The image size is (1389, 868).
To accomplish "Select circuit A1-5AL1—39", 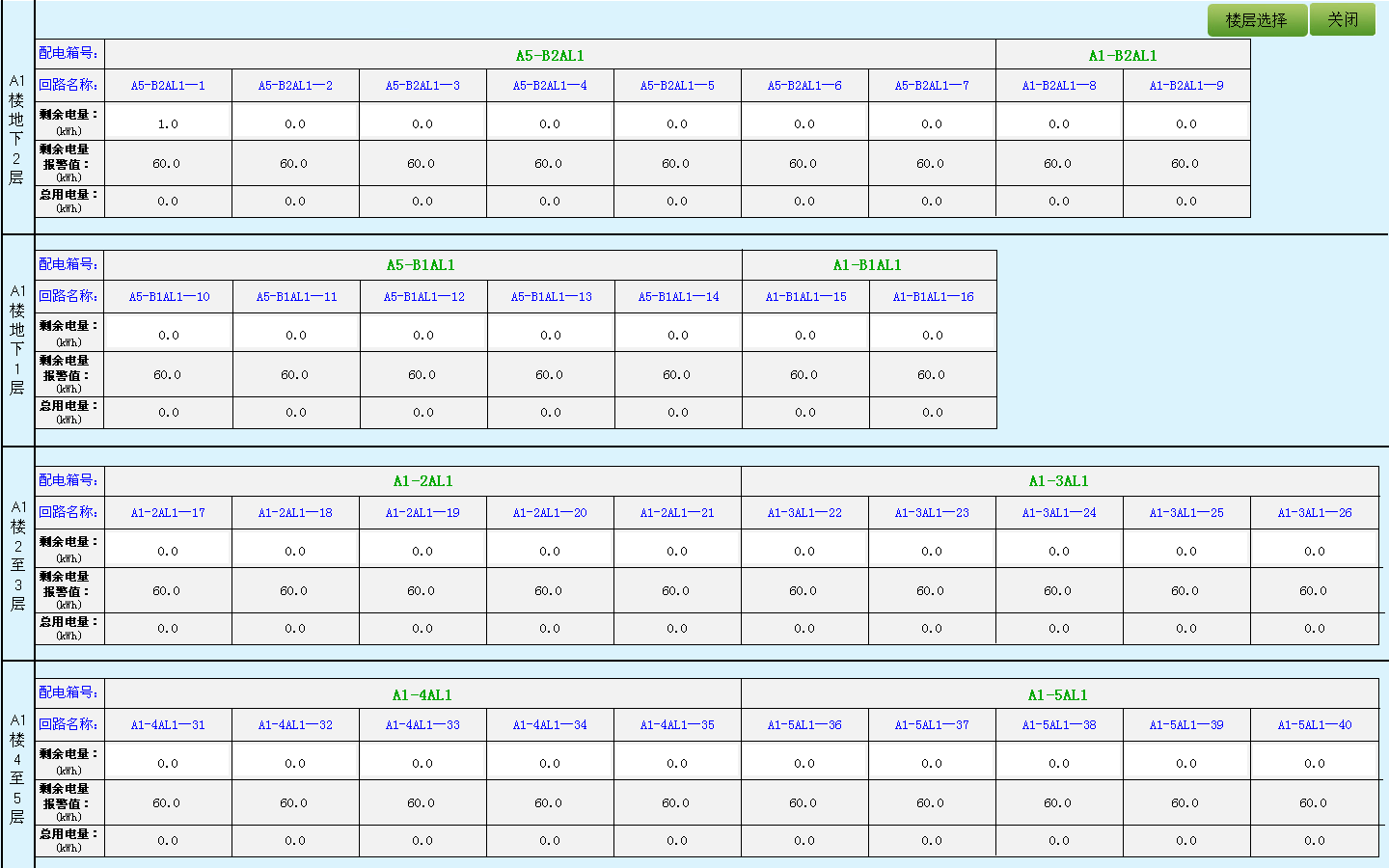I will [1186, 725].
